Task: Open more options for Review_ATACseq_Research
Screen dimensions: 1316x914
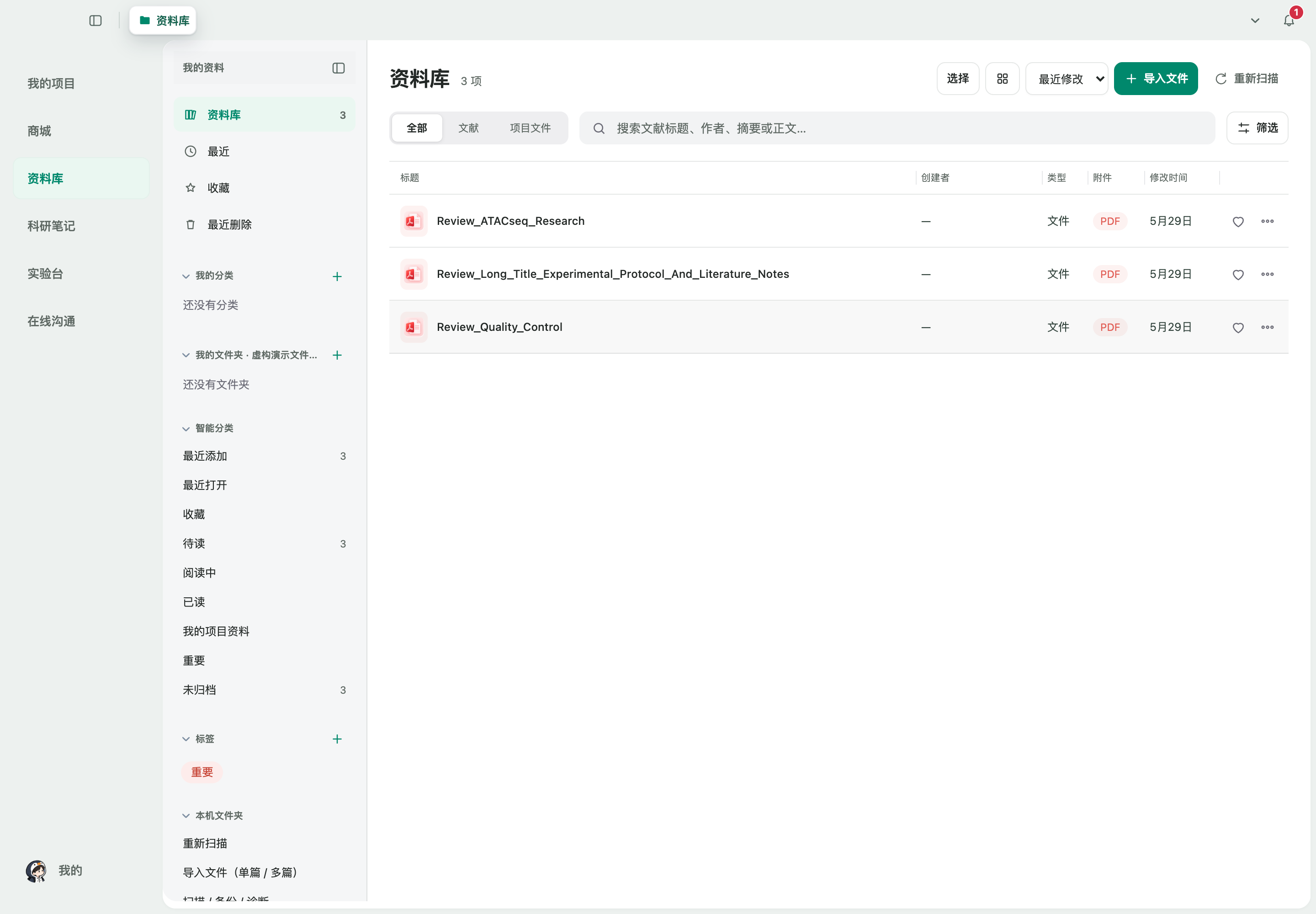Action: coord(1267,221)
